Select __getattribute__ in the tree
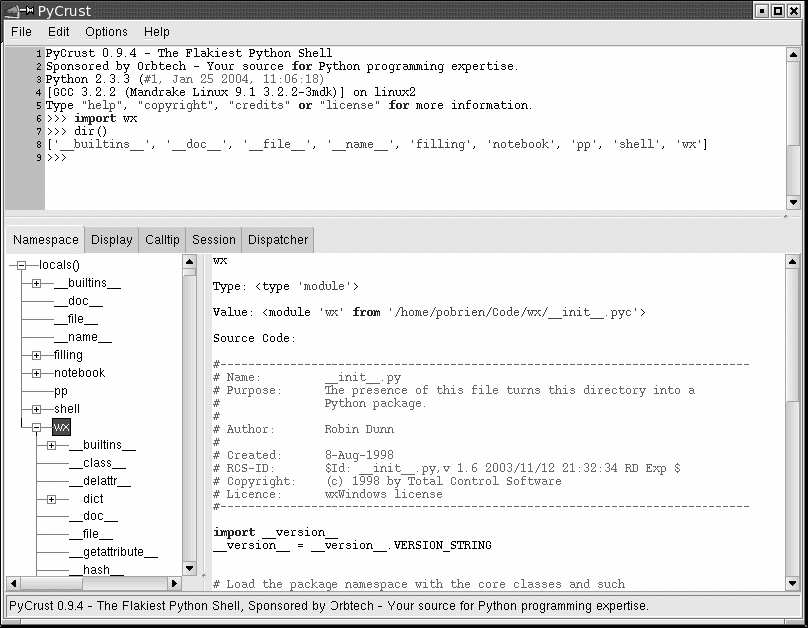 coord(113,552)
